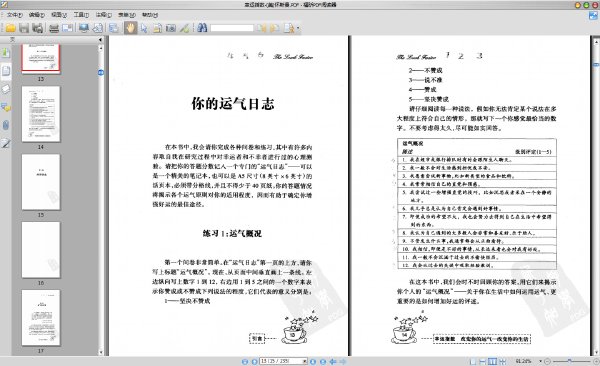Open the fifth menu bar item (C)

(104, 15)
